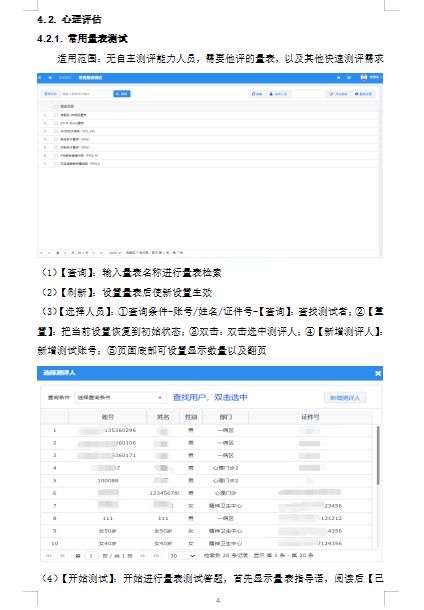Screen dimensions: 424x610
Task: Tick the checkbox for the SCL-90 scale row
Action: point(56,131)
